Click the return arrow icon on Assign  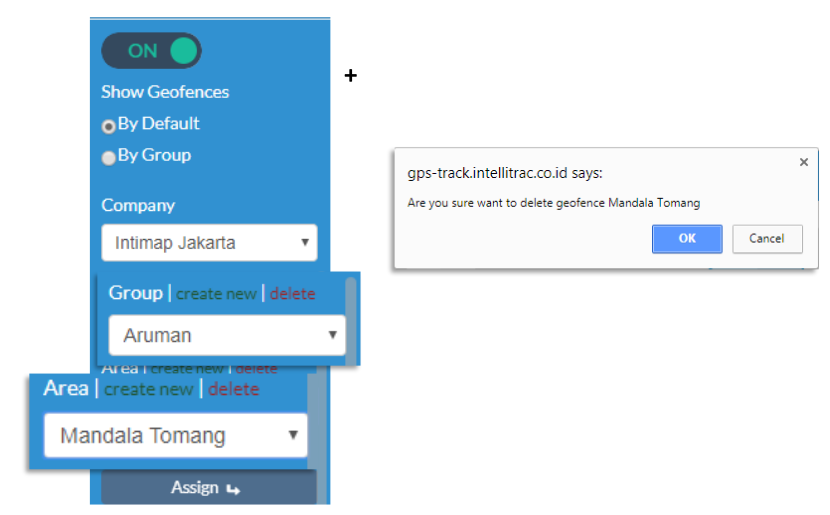point(232,488)
